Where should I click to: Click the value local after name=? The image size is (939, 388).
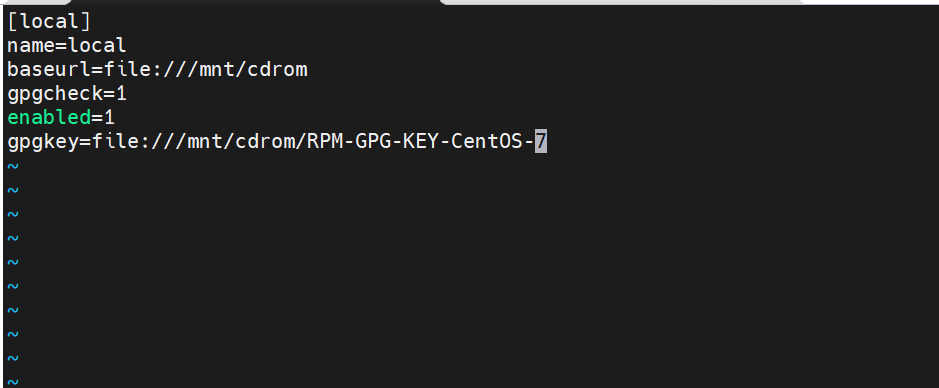97,46
